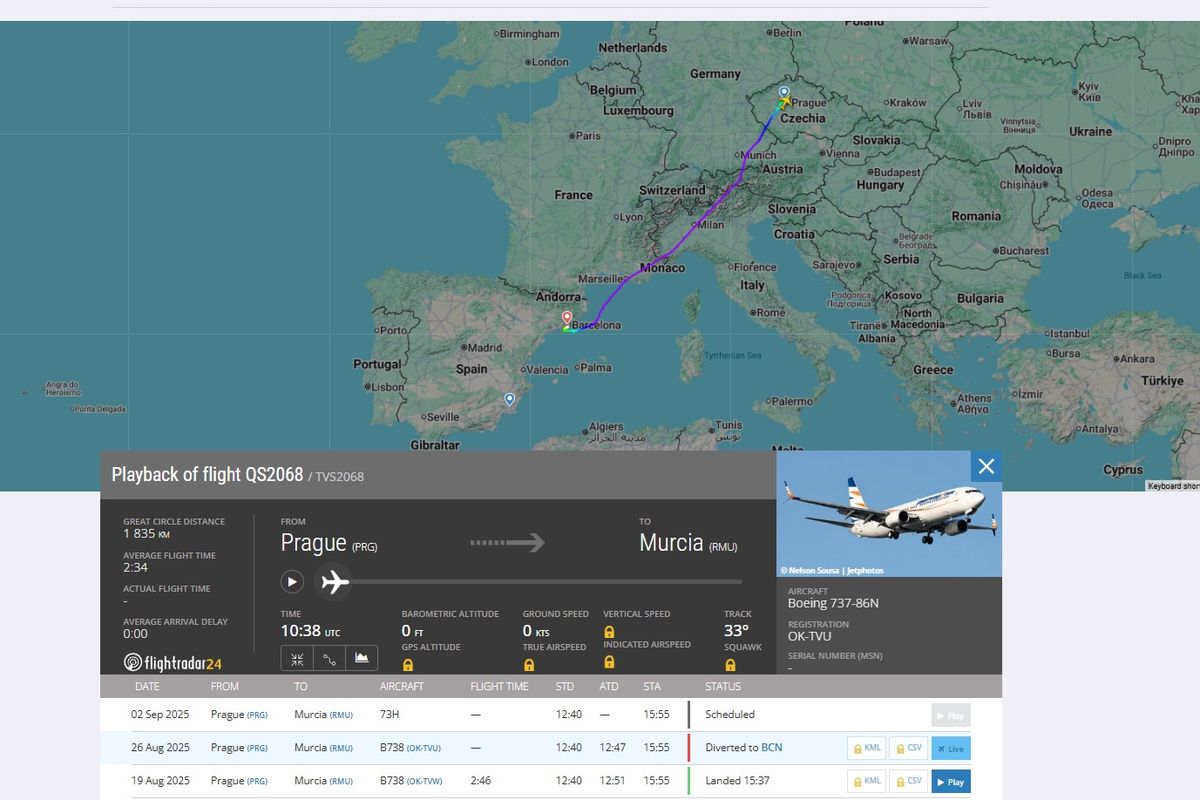Click the disabled Play button for 02 Sep
Screen dimensions: 1200x800
click(951, 715)
